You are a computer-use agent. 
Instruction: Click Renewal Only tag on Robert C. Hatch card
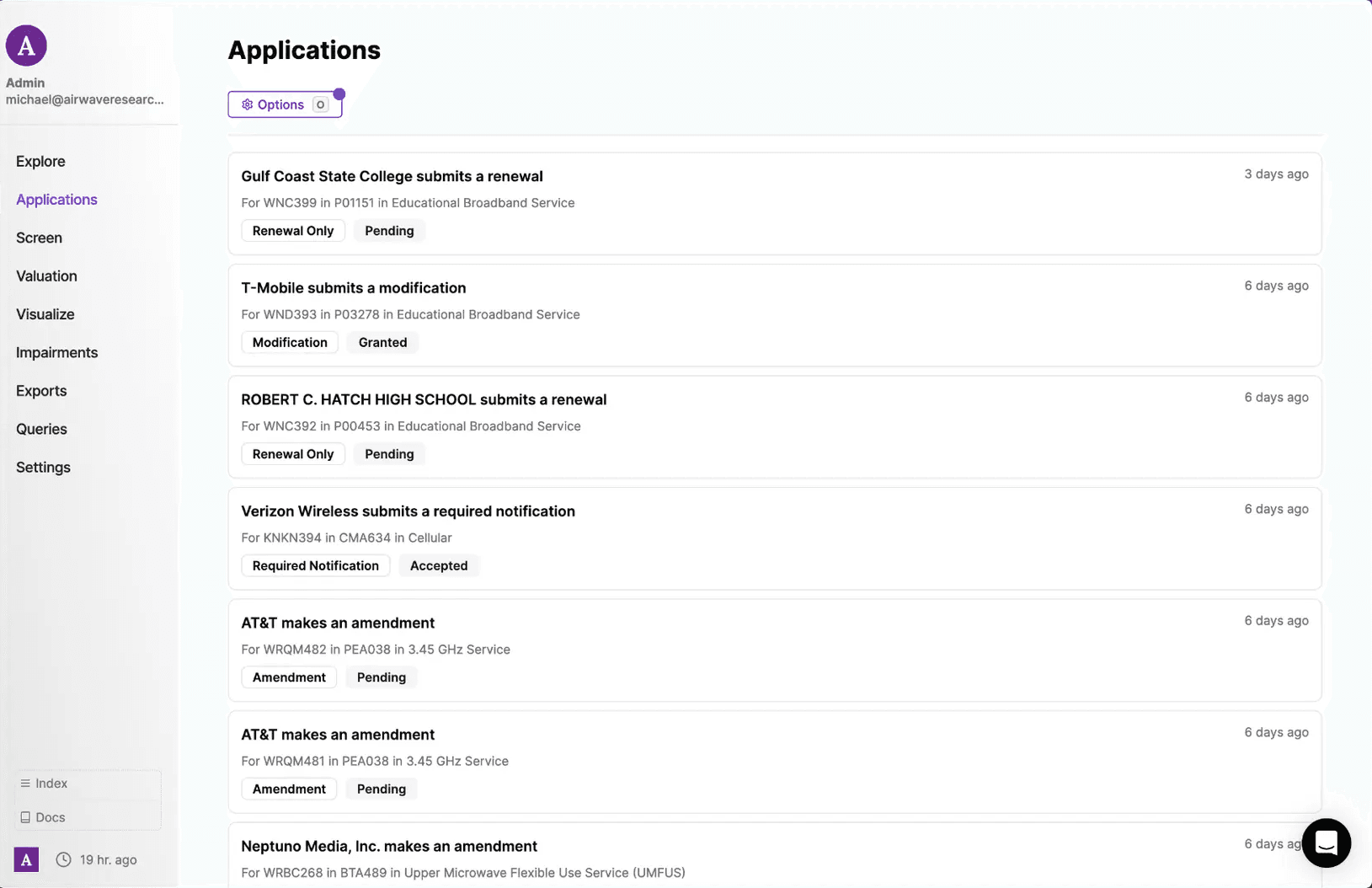click(293, 454)
